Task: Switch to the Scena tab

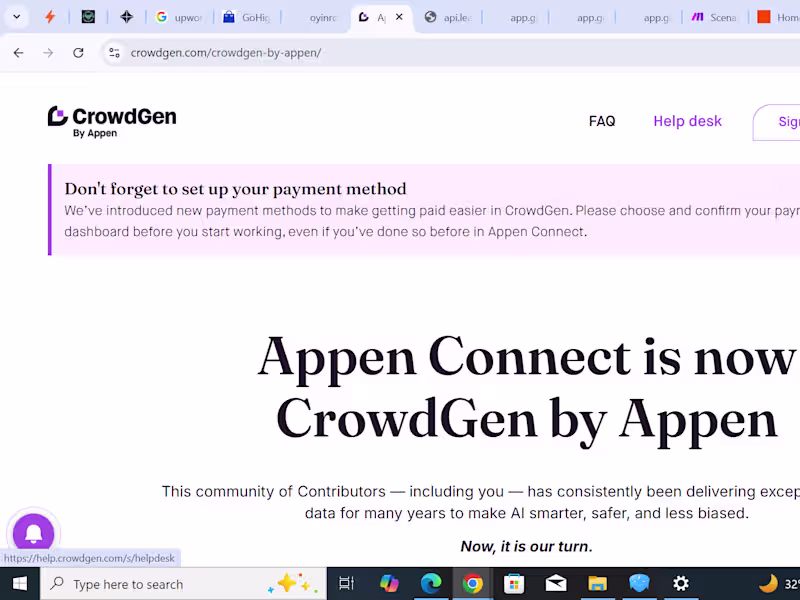Action: coord(714,17)
